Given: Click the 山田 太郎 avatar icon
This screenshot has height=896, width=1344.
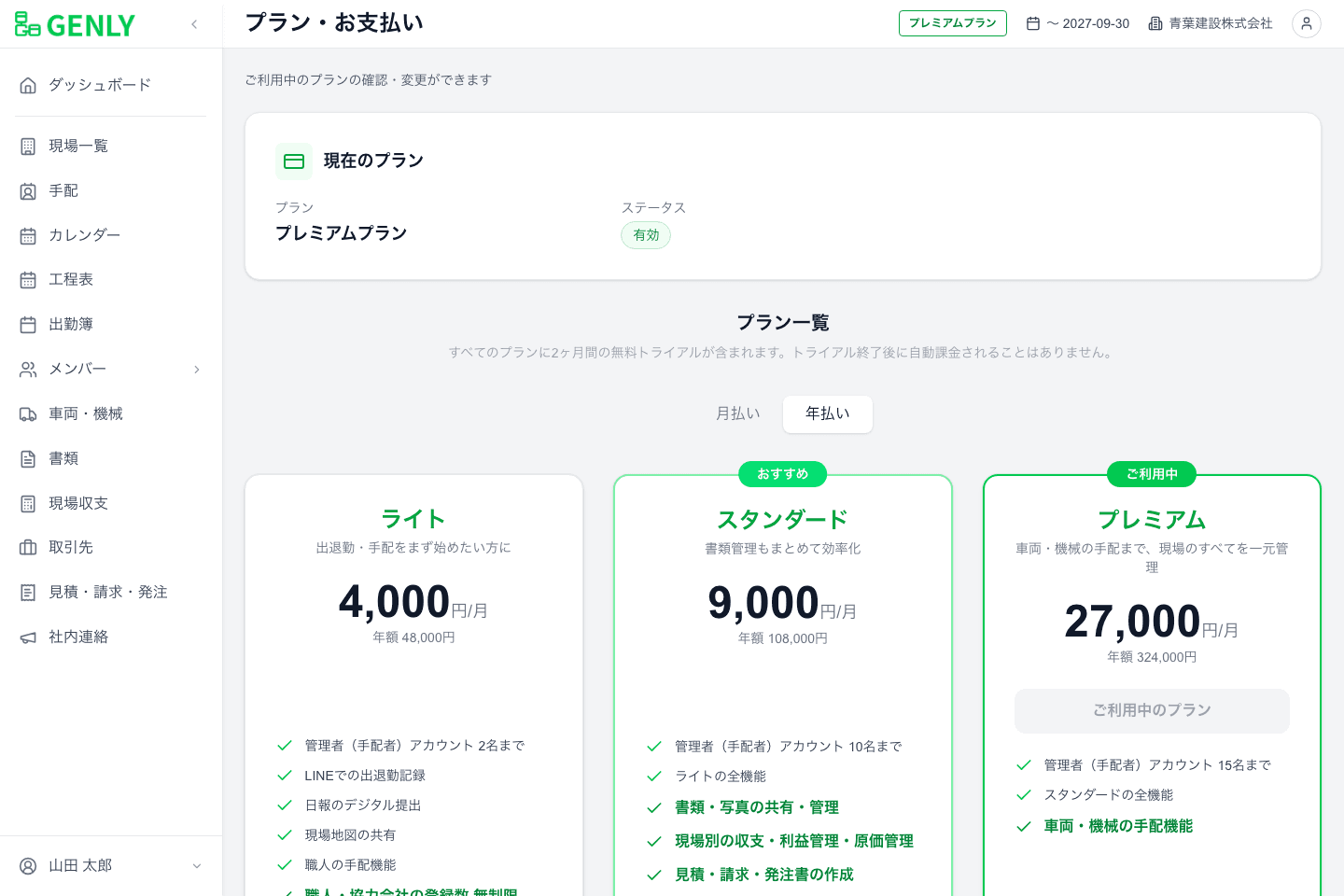Looking at the screenshot, I should coord(28,866).
